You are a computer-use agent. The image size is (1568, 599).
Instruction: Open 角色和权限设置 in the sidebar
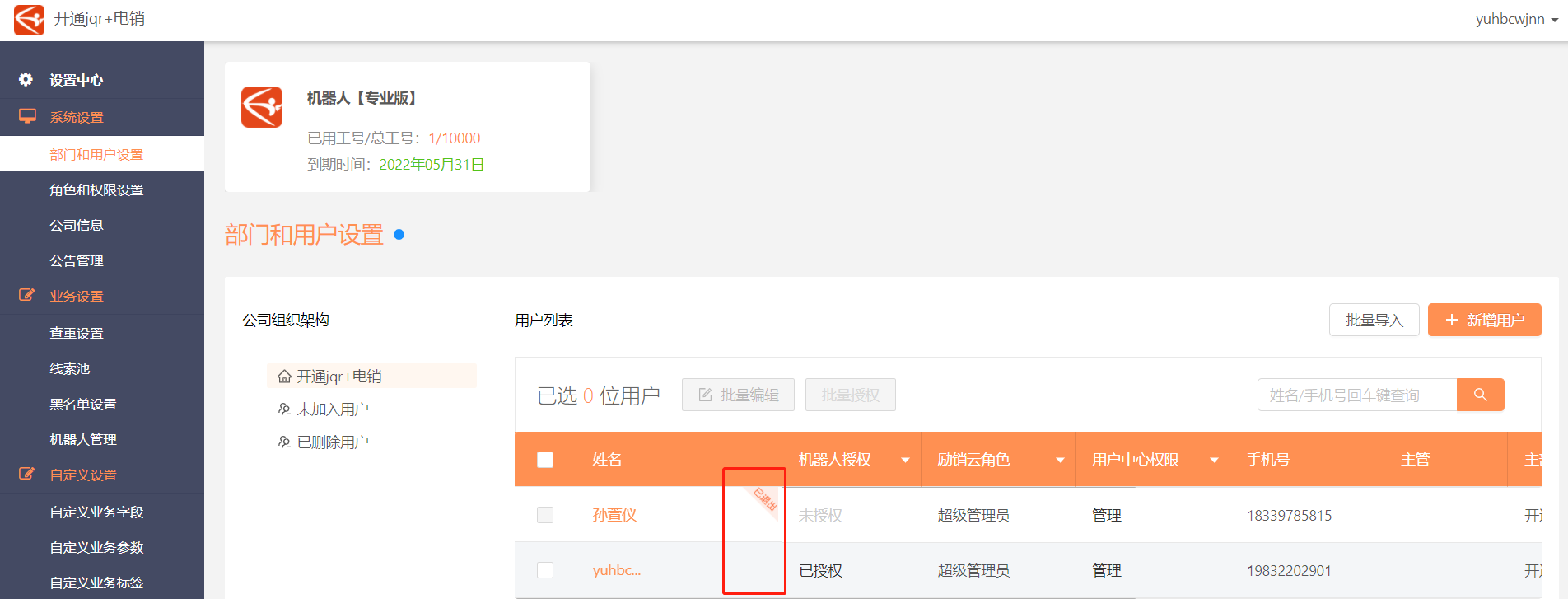click(102, 190)
